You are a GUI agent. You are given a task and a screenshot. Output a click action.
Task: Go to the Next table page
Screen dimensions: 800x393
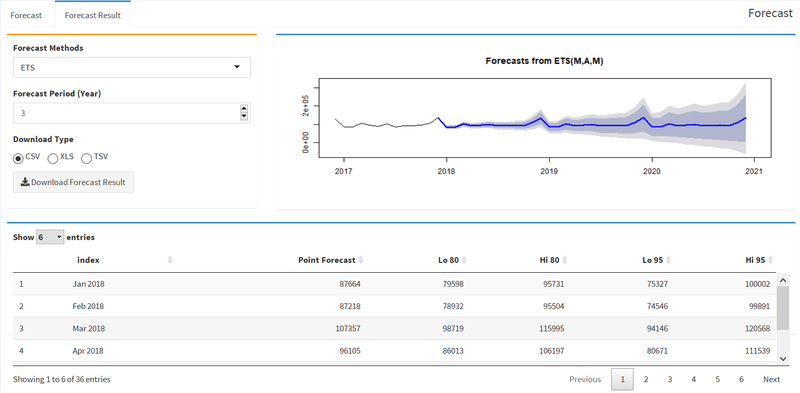[771, 379]
